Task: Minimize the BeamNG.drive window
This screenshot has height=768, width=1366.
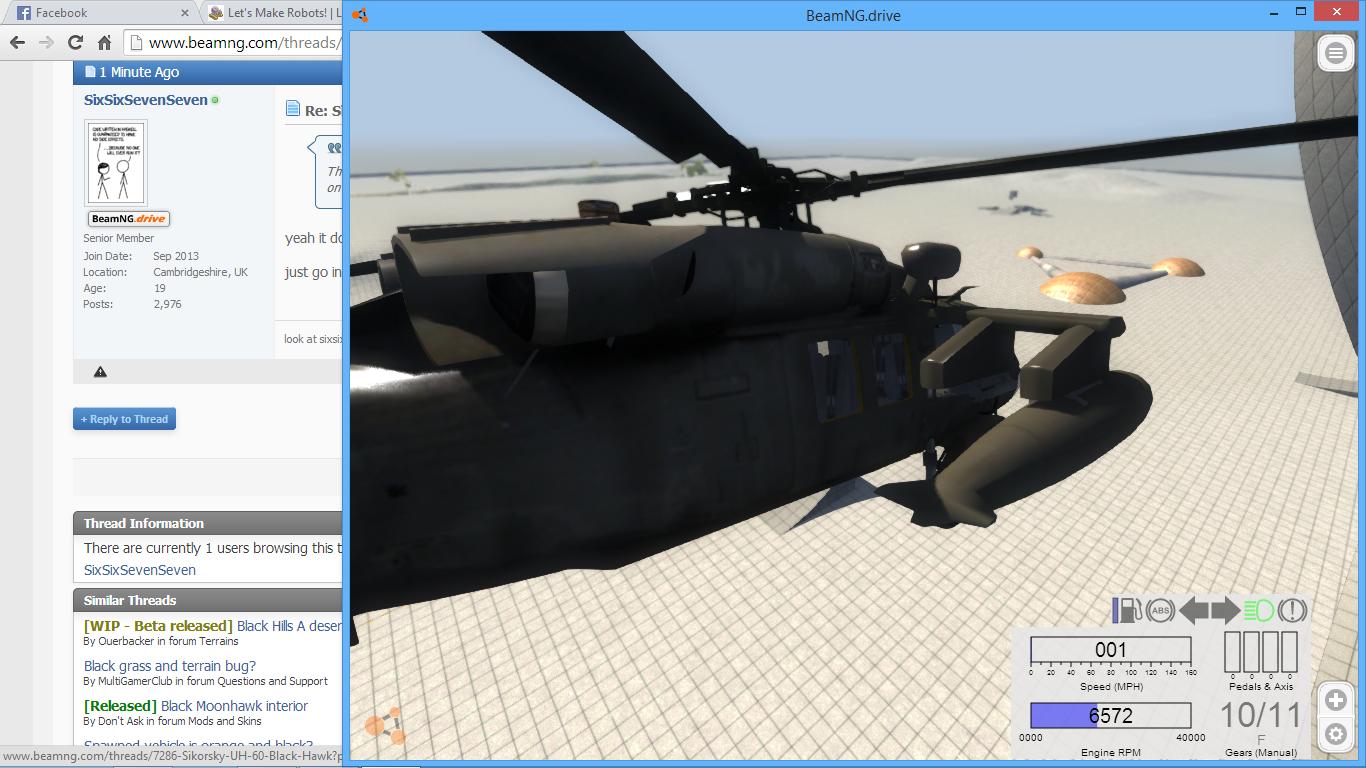Action: pos(1275,13)
